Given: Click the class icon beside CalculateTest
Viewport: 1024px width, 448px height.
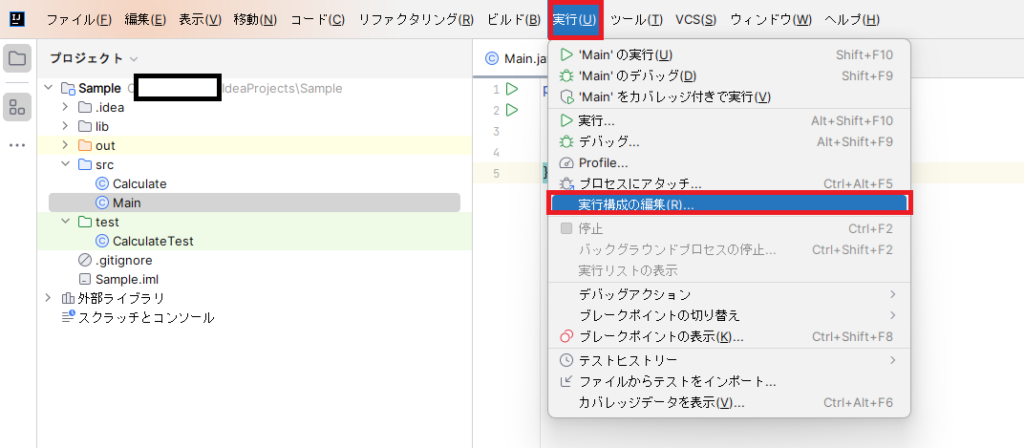Looking at the screenshot, I should coord(102,241).
